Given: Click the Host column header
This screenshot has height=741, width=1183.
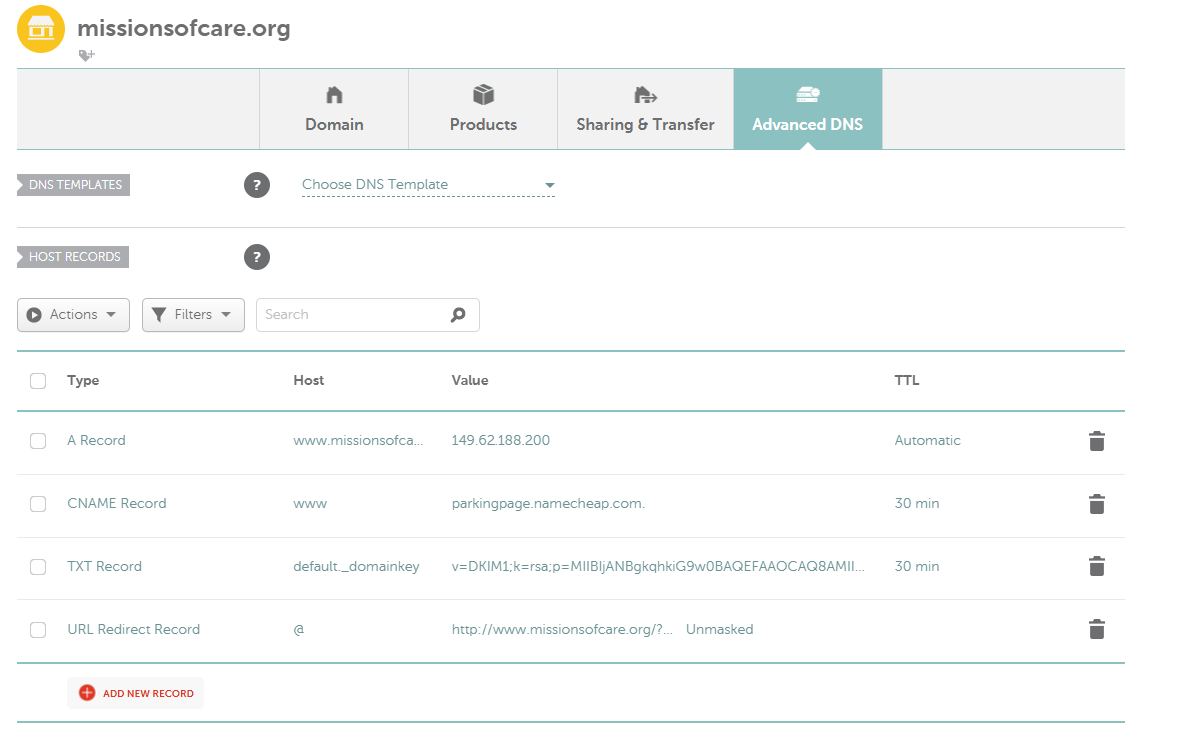Looking at the screenshot, I should 309,380.
